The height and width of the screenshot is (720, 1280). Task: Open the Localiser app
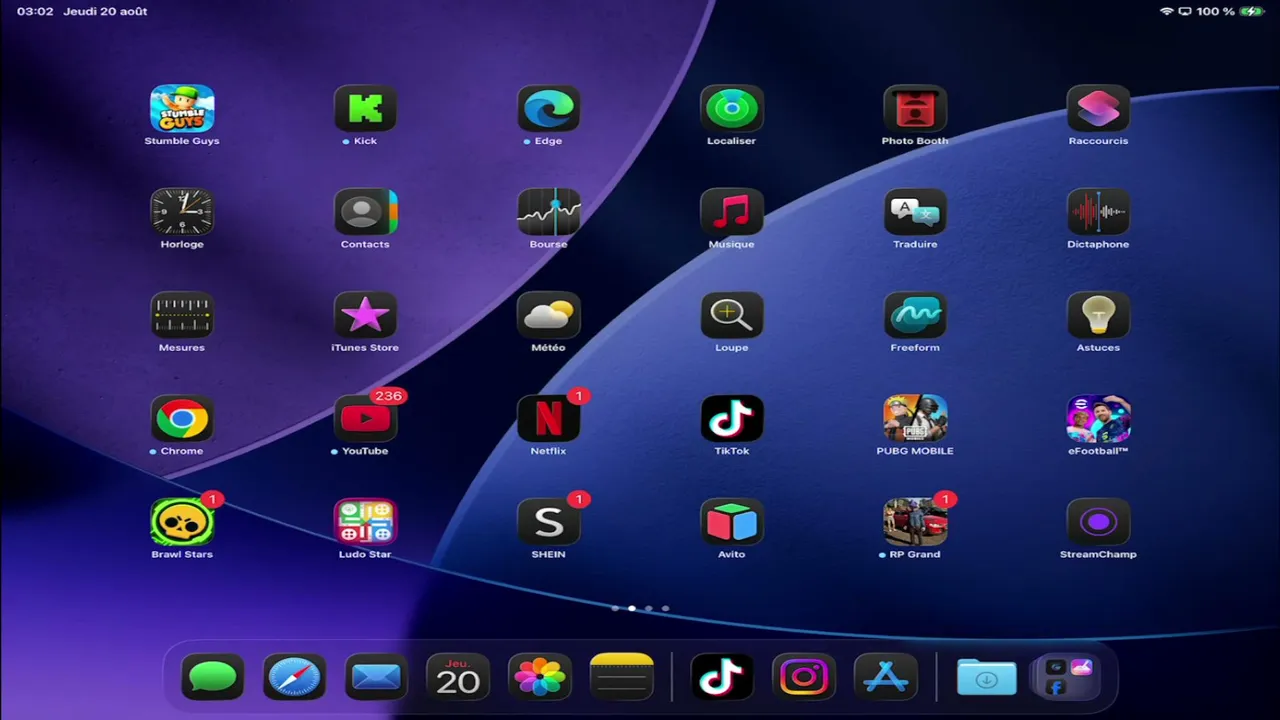(731, 108)
